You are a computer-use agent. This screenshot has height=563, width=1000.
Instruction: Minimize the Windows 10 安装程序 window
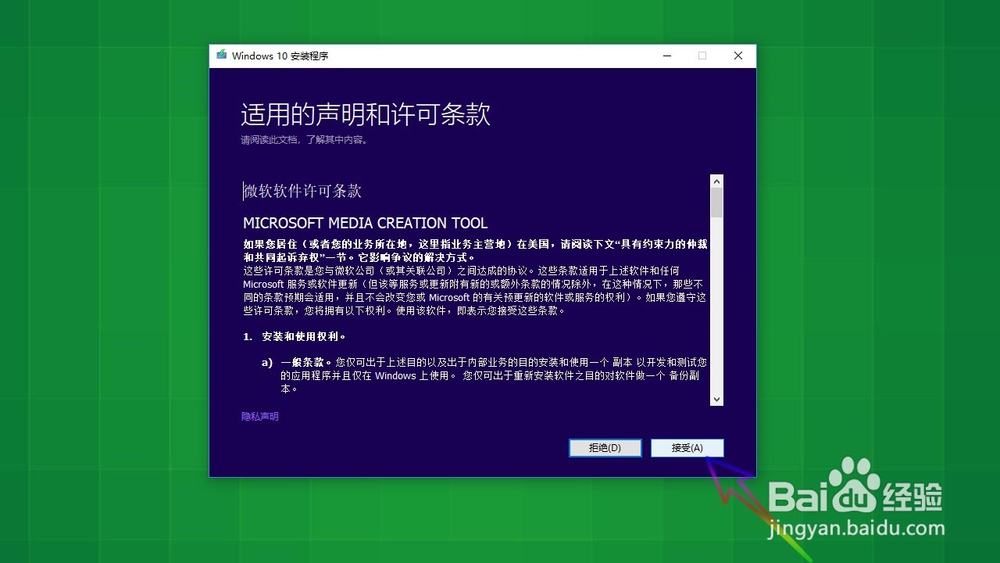[667, 55]
